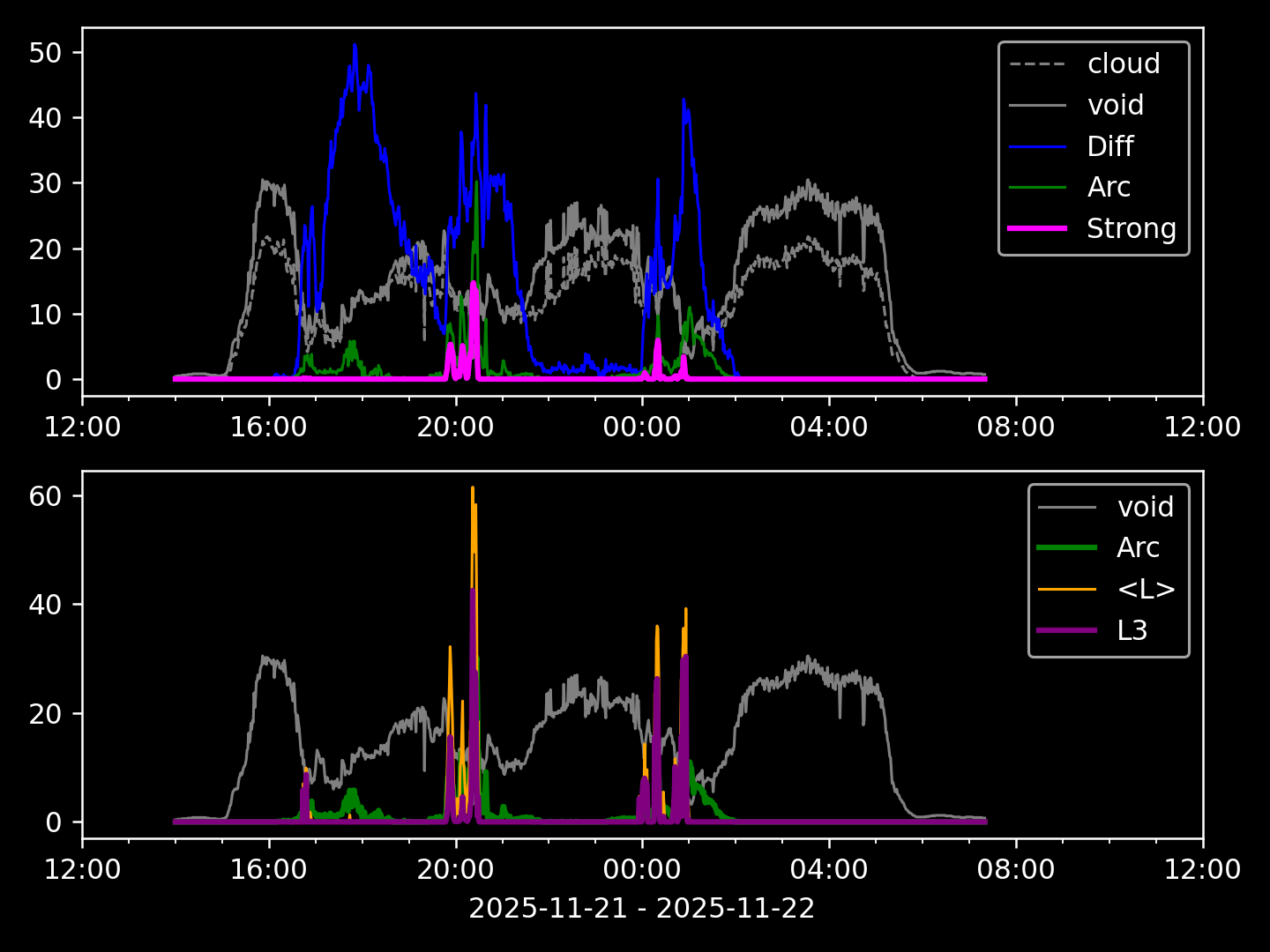The width and height of the screenshot is (1270, 952).
Task: Select the '<L>' label in bottom legend
Action: tap(1146, 589)
